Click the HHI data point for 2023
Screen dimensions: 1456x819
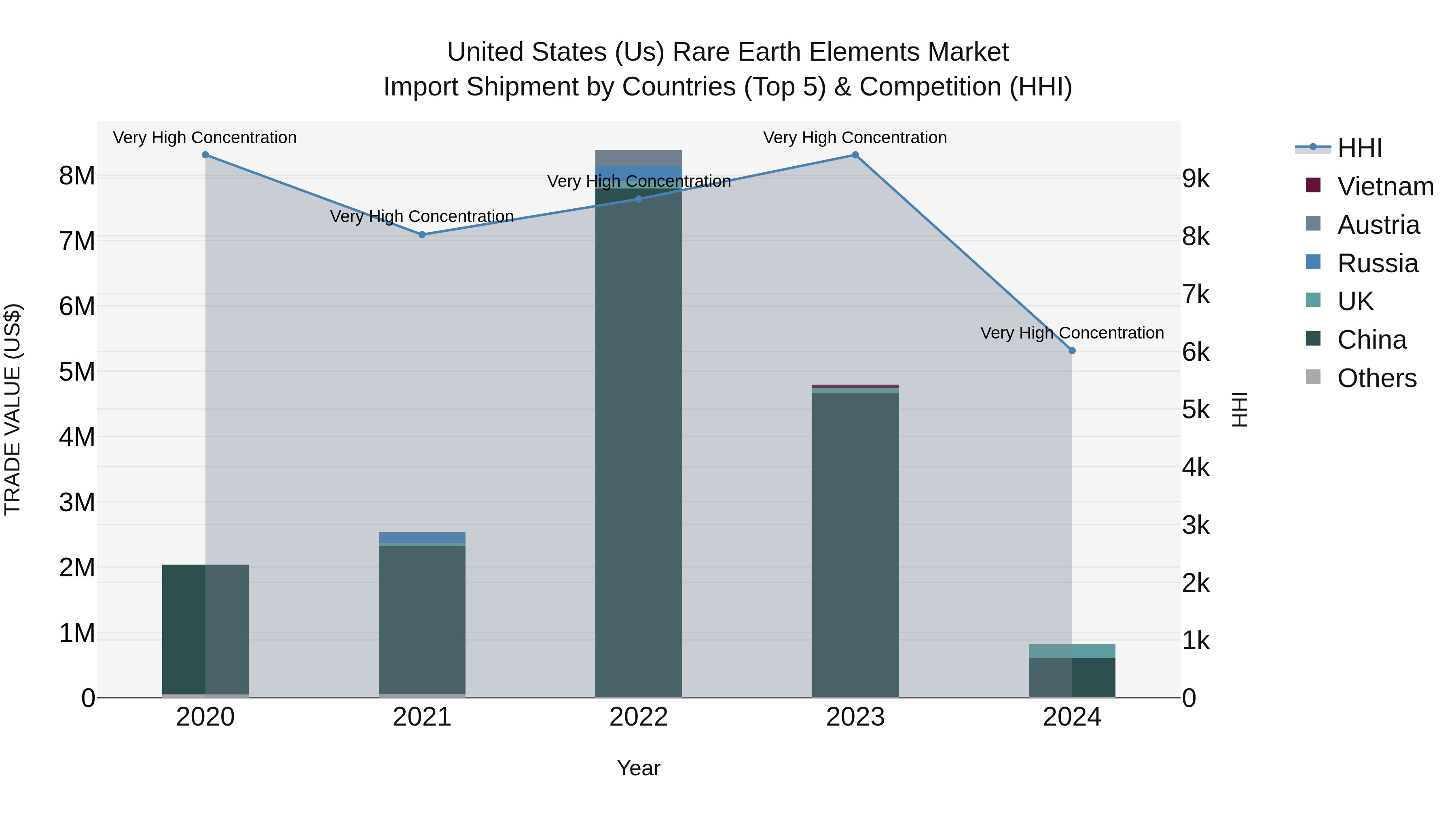point(855,155)
